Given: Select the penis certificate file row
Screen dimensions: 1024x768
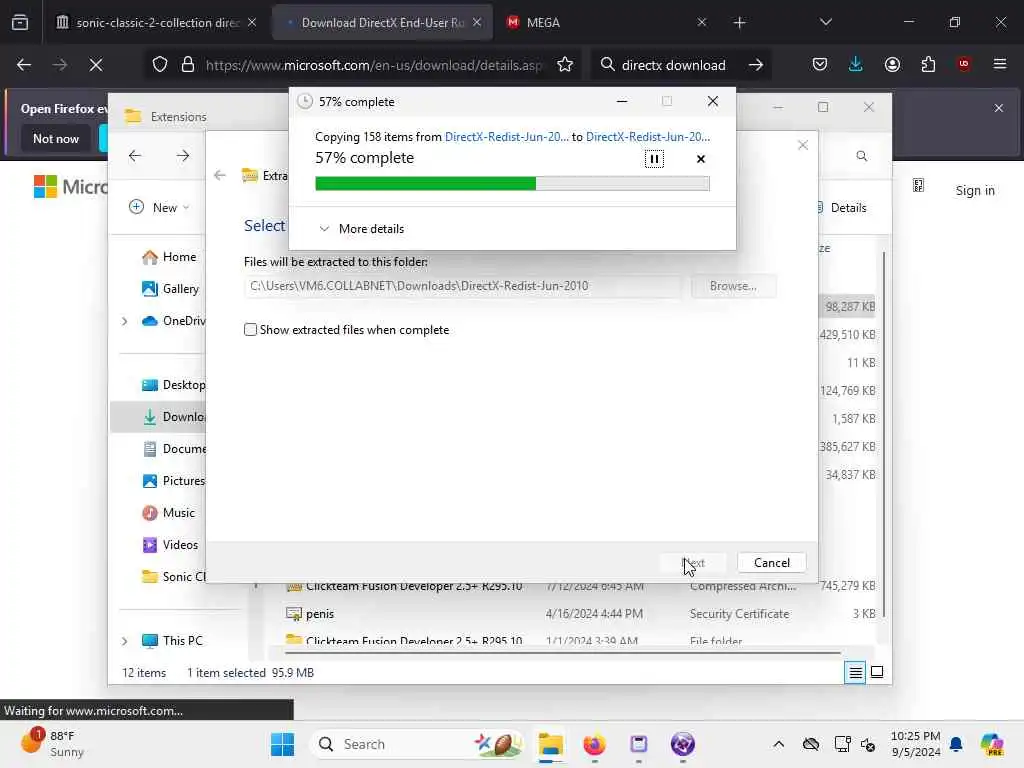Looking at the screenshot, I should point(580,613).
